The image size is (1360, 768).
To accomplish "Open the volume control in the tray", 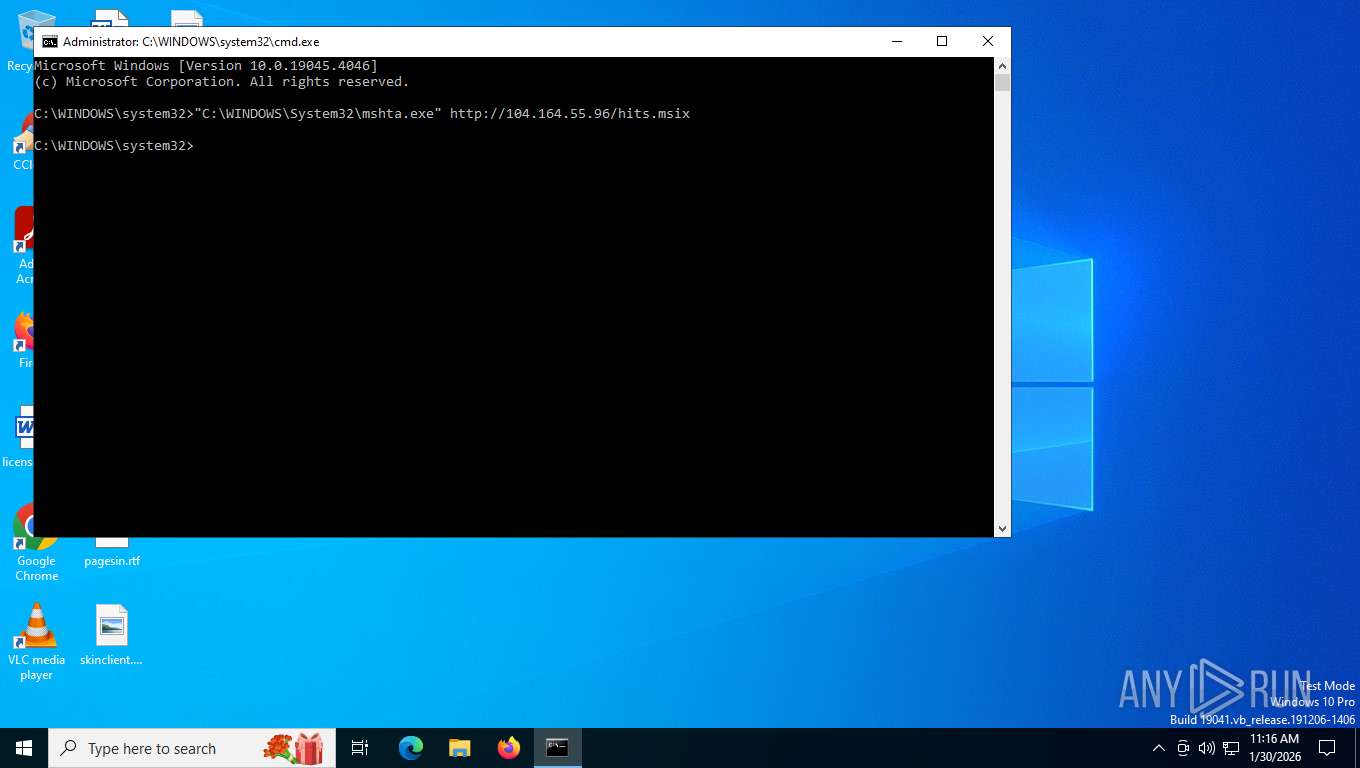I will pos(1206,748).
